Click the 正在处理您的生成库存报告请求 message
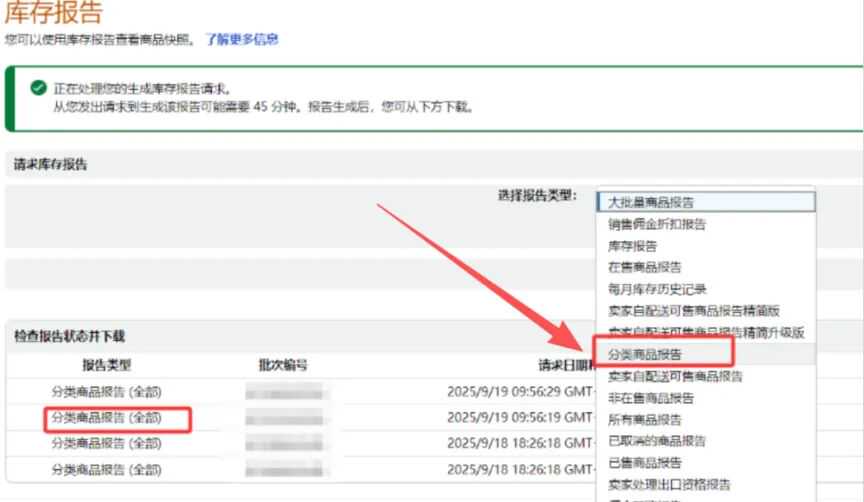This screenshot has height=502, width=864. [142, 88]
